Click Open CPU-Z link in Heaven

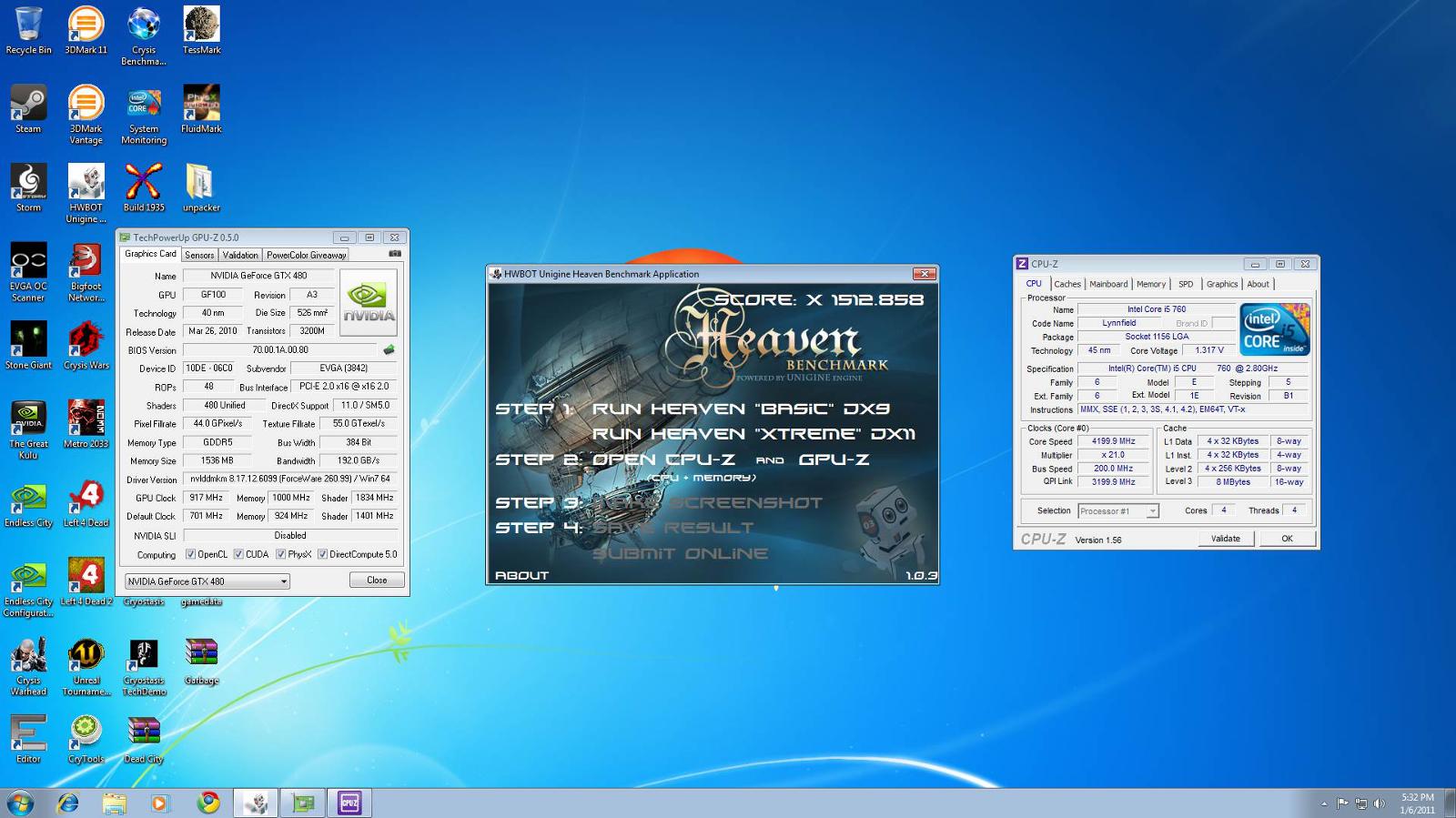pyautogui.click(x=663, y=459)
